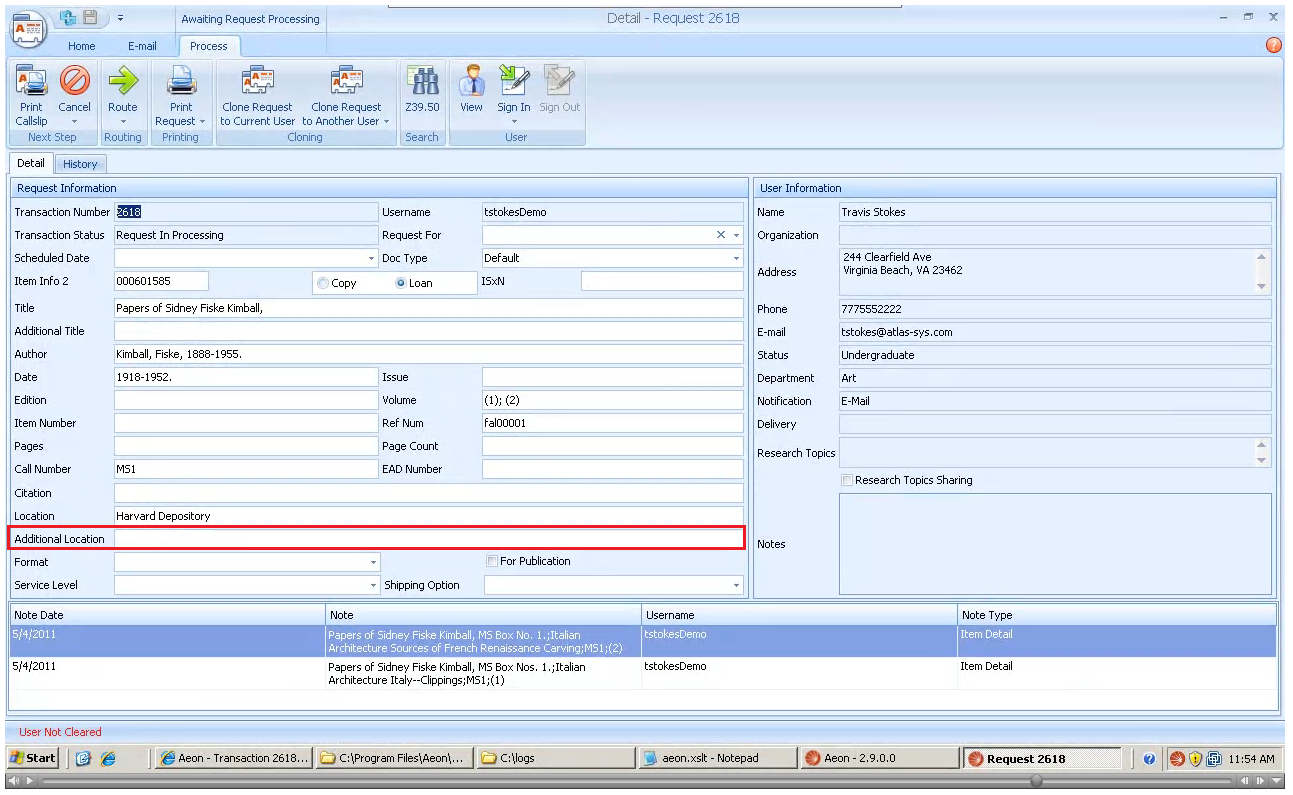Click the Print Request printer icon
This screenshot has height=795, width=1293.
[x=181, y=82]
